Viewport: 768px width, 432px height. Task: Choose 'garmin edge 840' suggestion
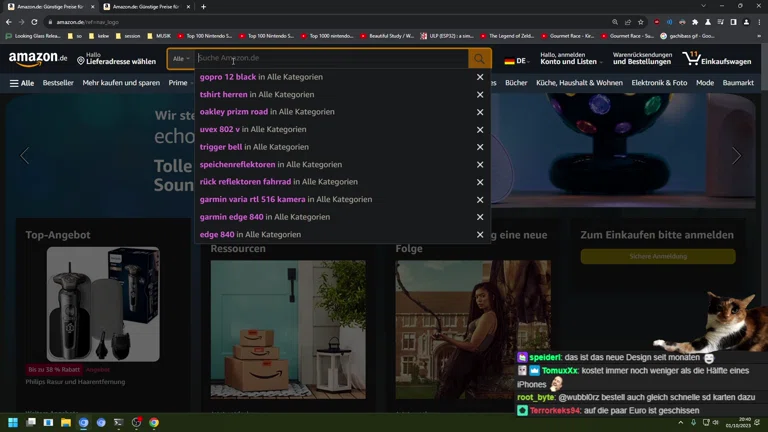tap(264, 217)
